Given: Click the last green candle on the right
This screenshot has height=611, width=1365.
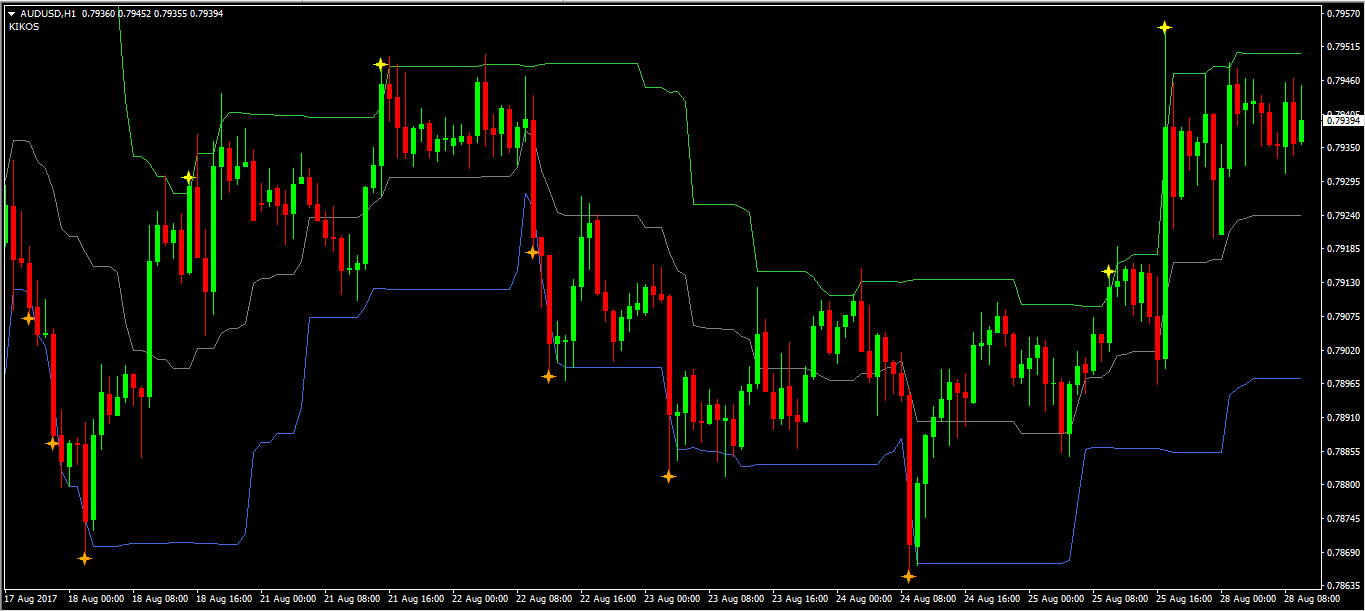Looking at the screenshot, I should (x=1301, y=130).
